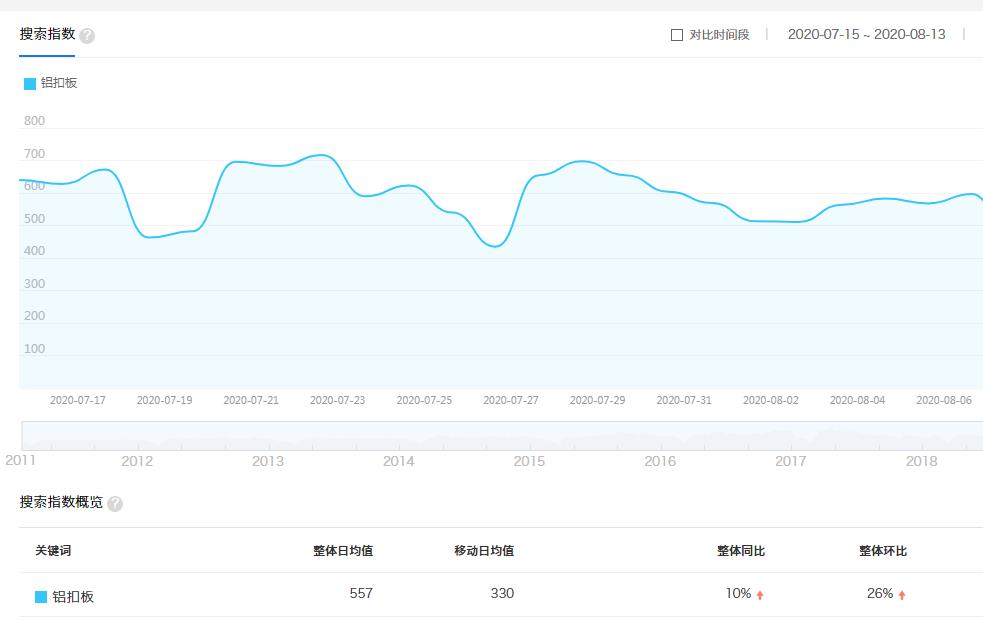Click the checkbox square icon before 对比时间段

[676, 34]
